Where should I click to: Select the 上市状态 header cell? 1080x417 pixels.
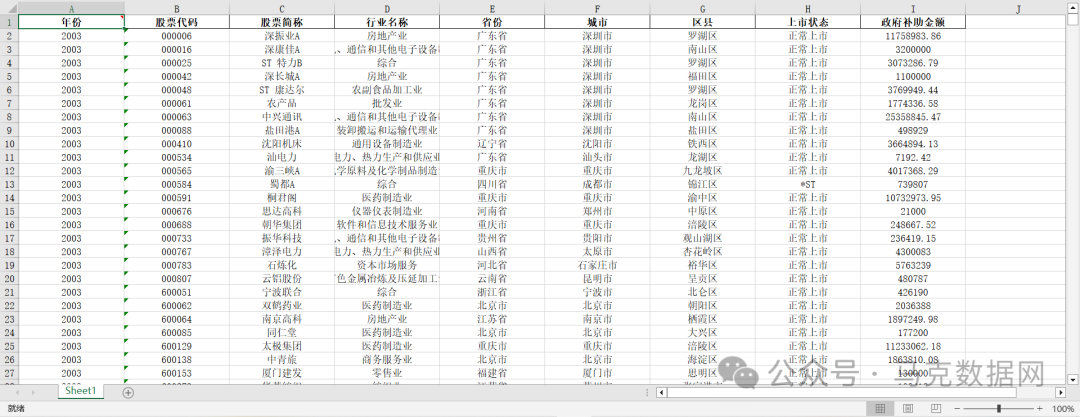808,22
